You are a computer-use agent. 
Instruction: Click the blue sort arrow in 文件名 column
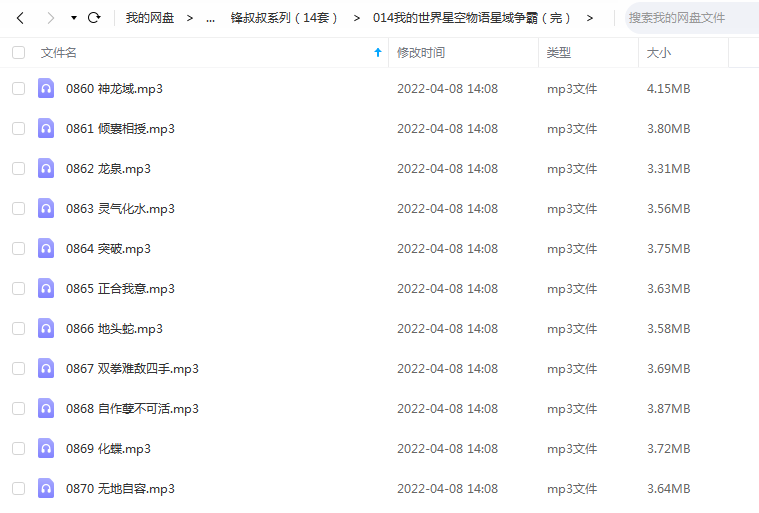point(378,52)
